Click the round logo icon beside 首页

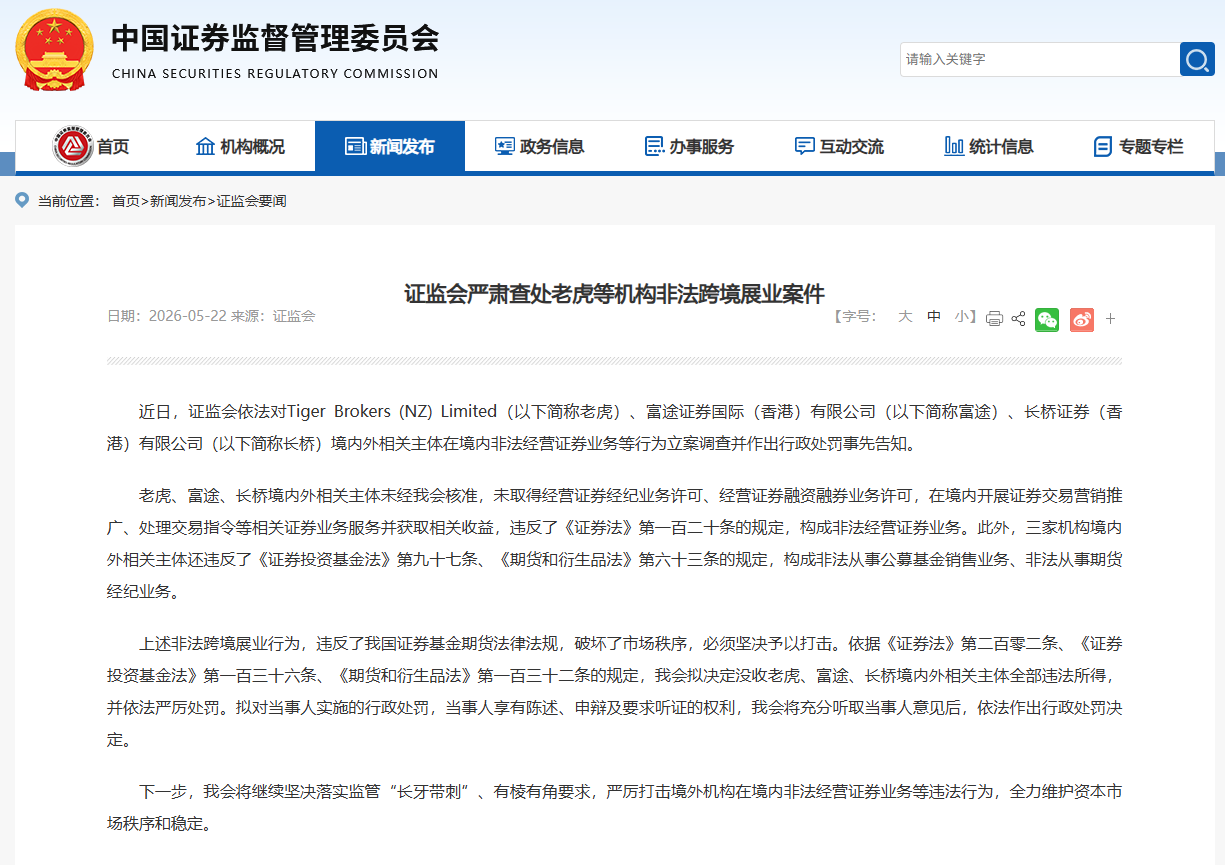72,147
